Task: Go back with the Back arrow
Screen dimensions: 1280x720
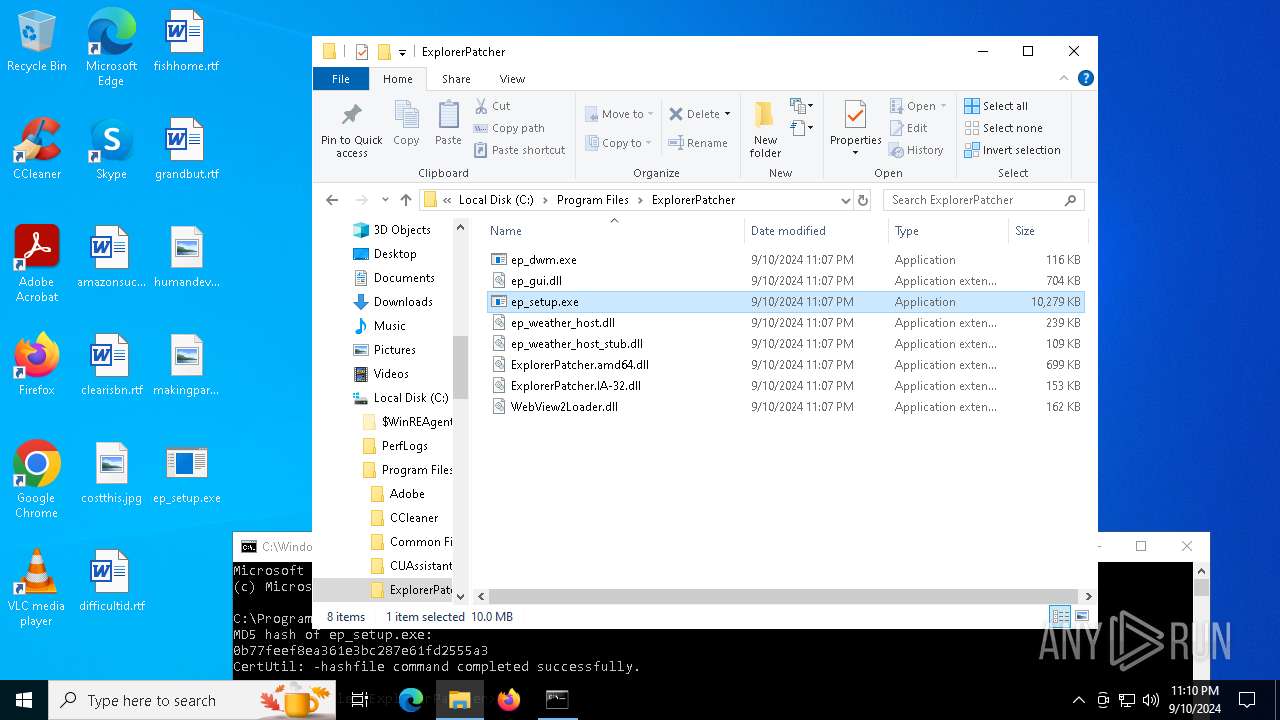Action: pyautogui.click(x=332, y=200)
